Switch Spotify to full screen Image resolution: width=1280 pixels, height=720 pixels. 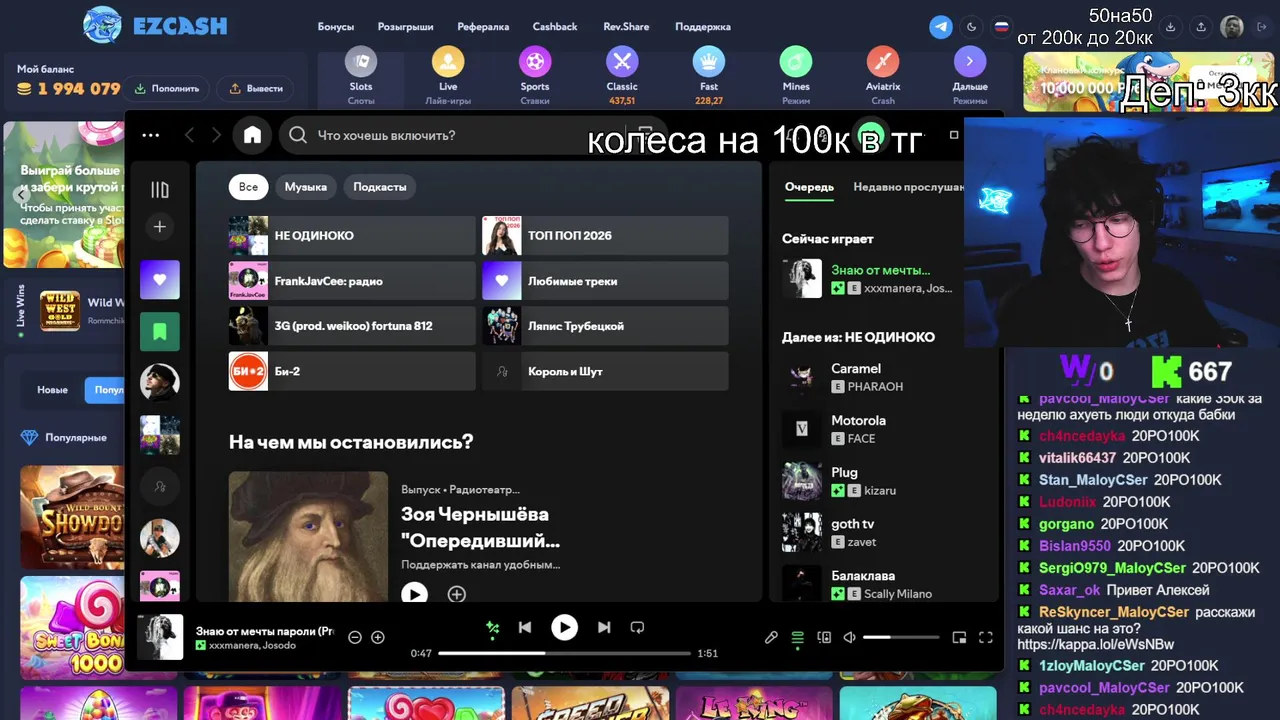click(x=985, y=637)
